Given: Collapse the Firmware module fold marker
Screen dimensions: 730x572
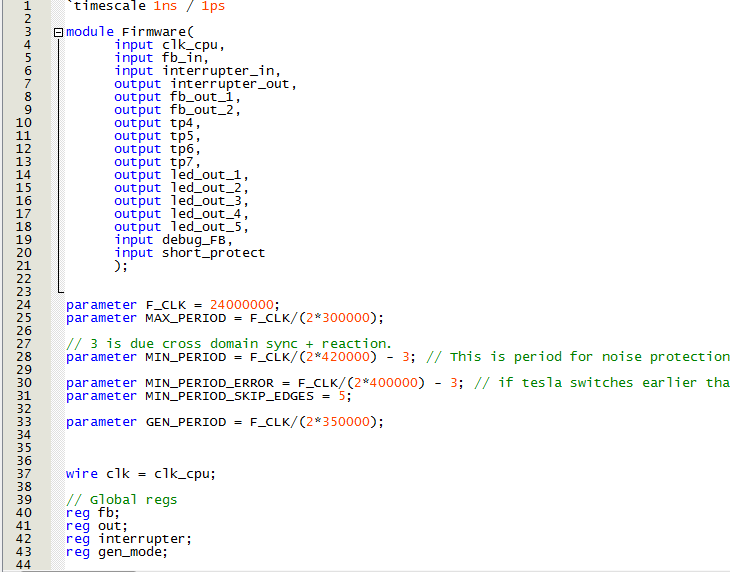Looking at the screenshot, I should [x=59, y=32].
